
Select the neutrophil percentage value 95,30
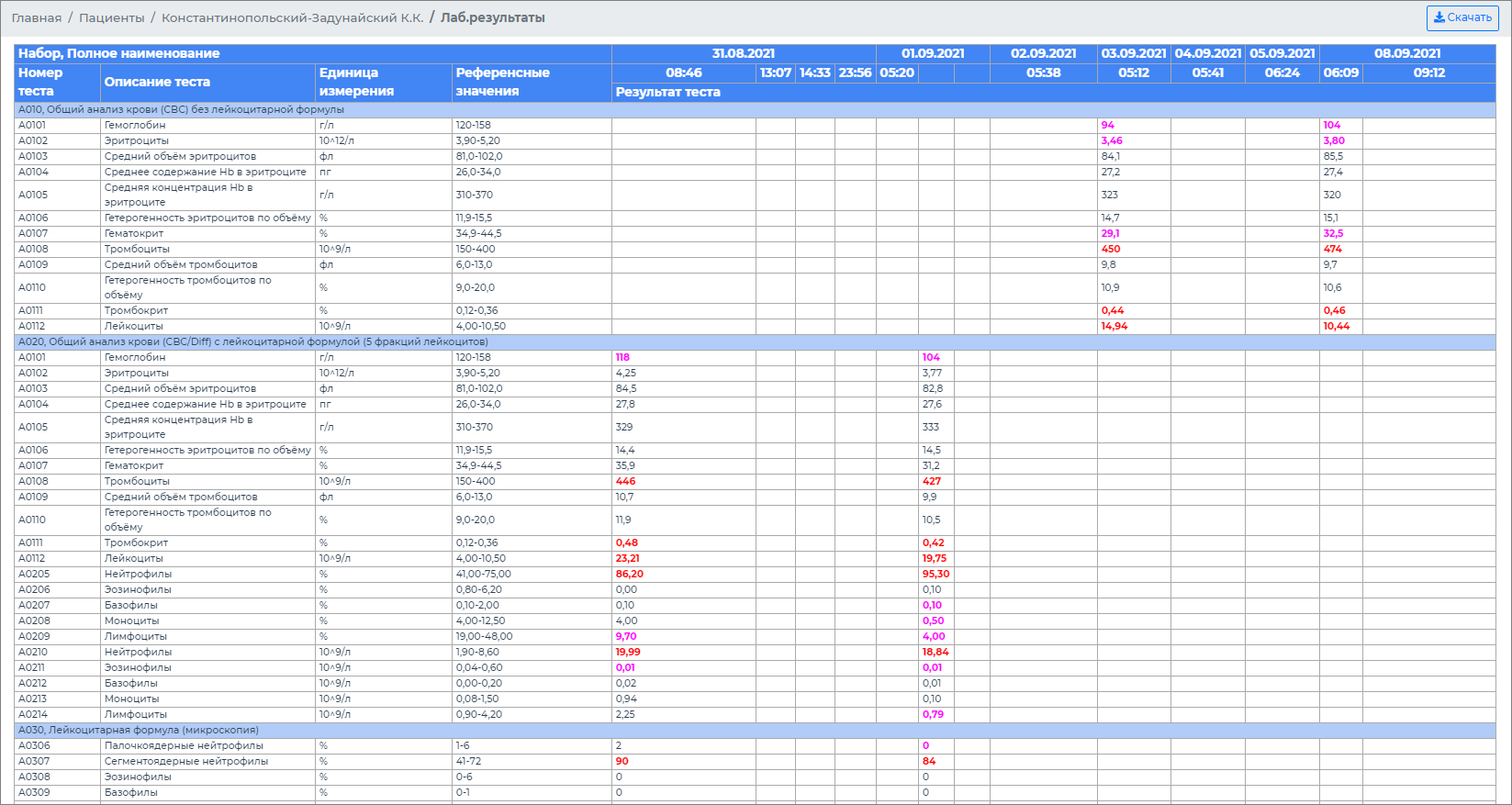pos(935,574)
